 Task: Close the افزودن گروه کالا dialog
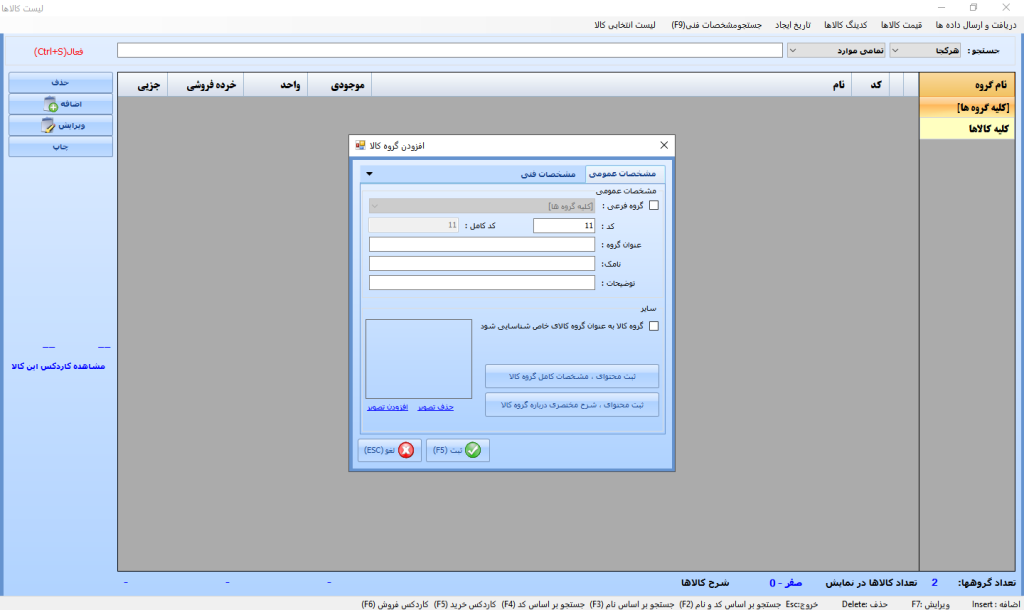coord(663,146)
